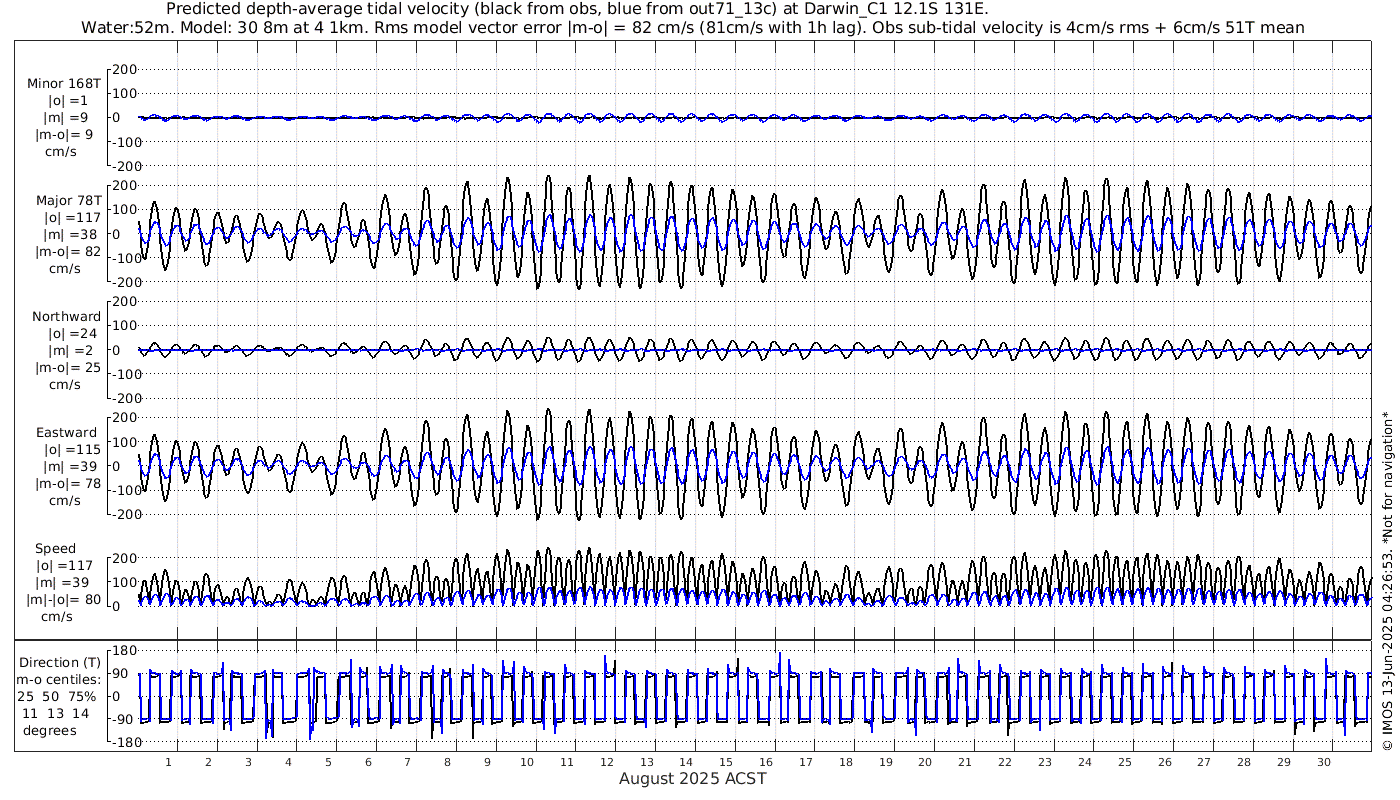Click the 'Minor 168T' panel label
Screen dimensions: 1400x800
point(64,84)
